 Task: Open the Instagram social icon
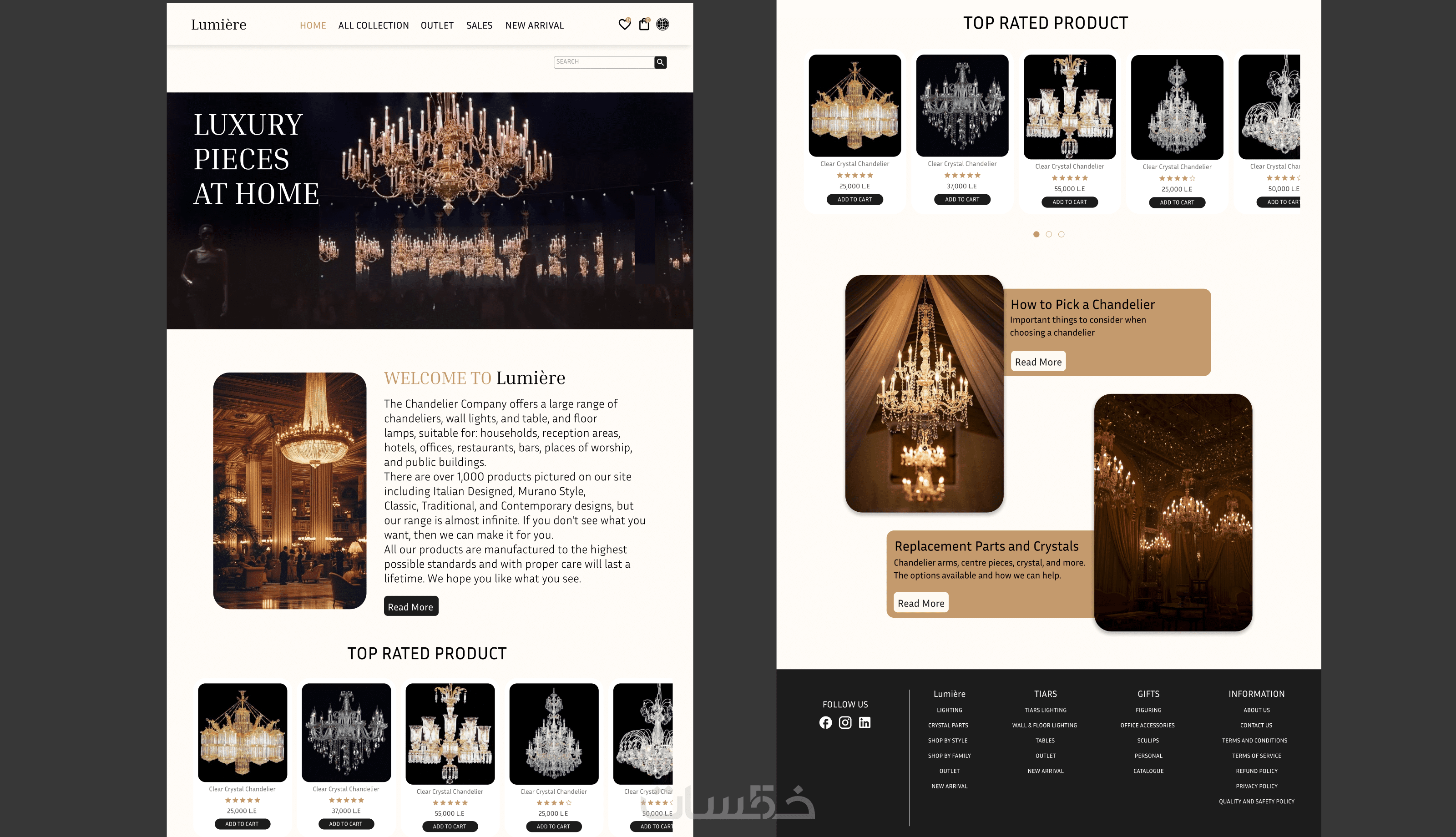pos(845,723)
